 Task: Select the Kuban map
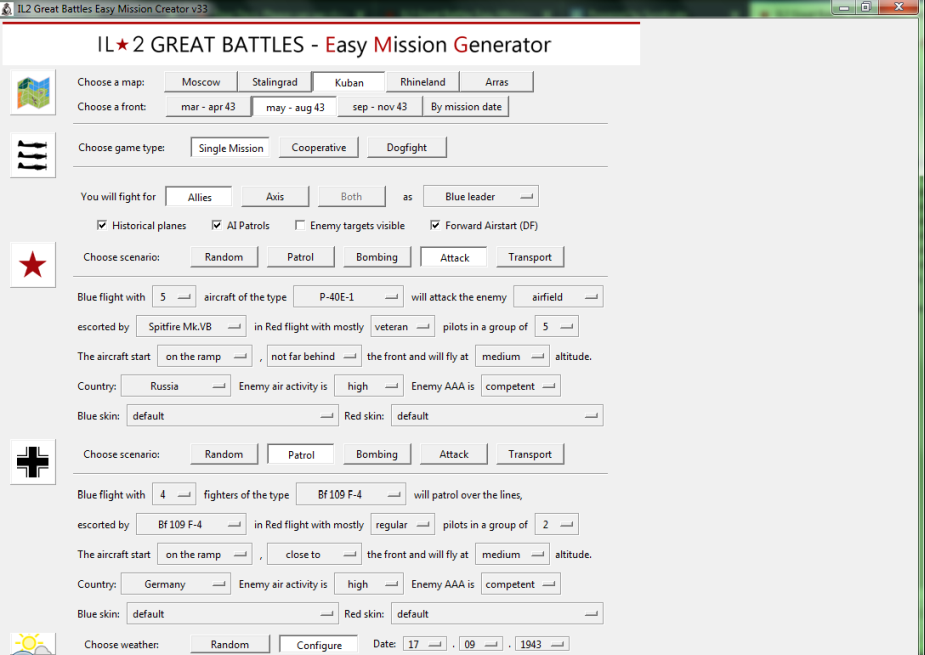click(349, 82)
